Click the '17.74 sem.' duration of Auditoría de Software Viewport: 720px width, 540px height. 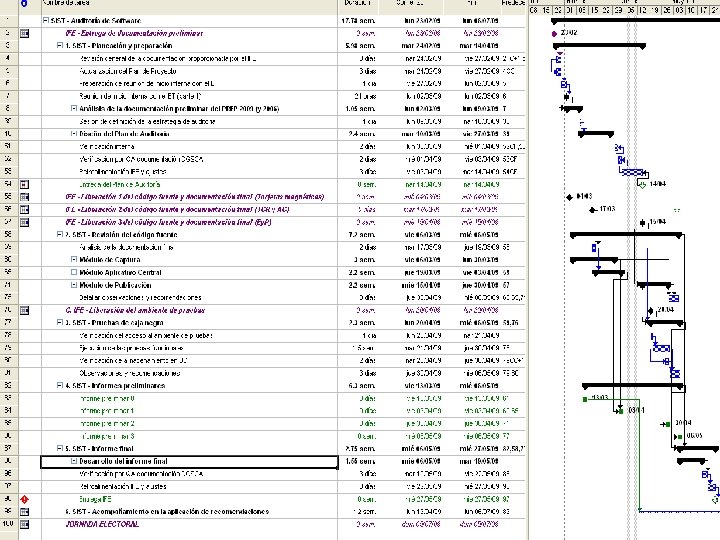tap(358, 21)
